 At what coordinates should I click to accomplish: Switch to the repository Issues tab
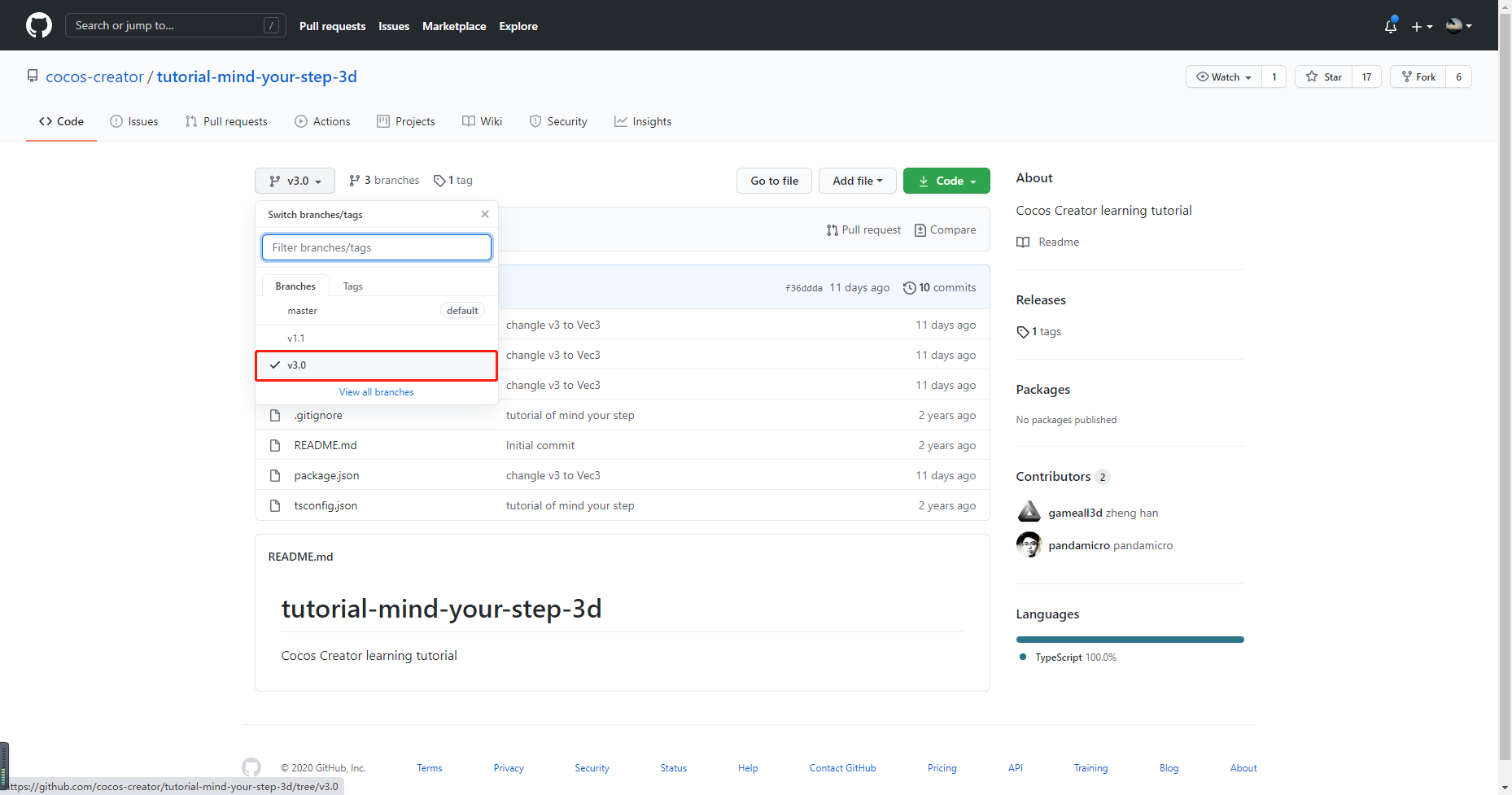pyautogui.click(x=134, y=121)
